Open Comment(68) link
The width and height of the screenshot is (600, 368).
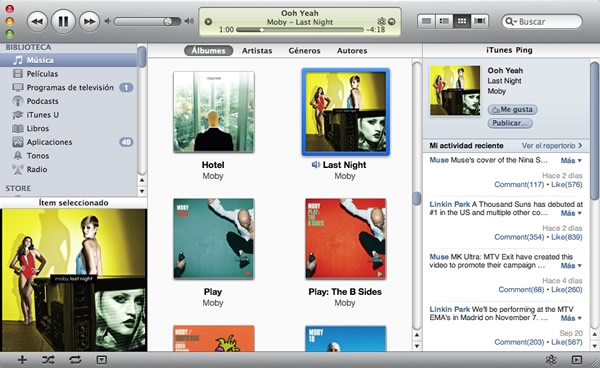coord(521,290)
